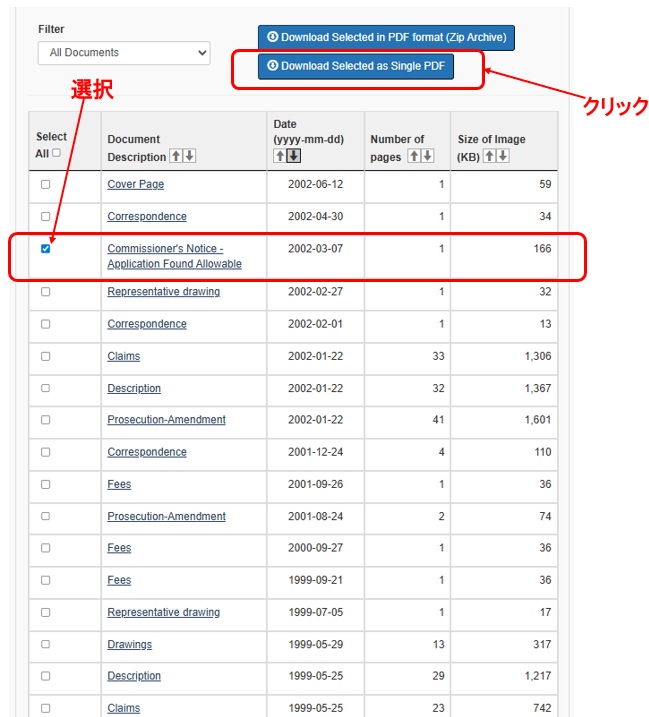This screenshot has width=649, height=717.
Task: Open the Cover Page document link
Action: point(135,185)
